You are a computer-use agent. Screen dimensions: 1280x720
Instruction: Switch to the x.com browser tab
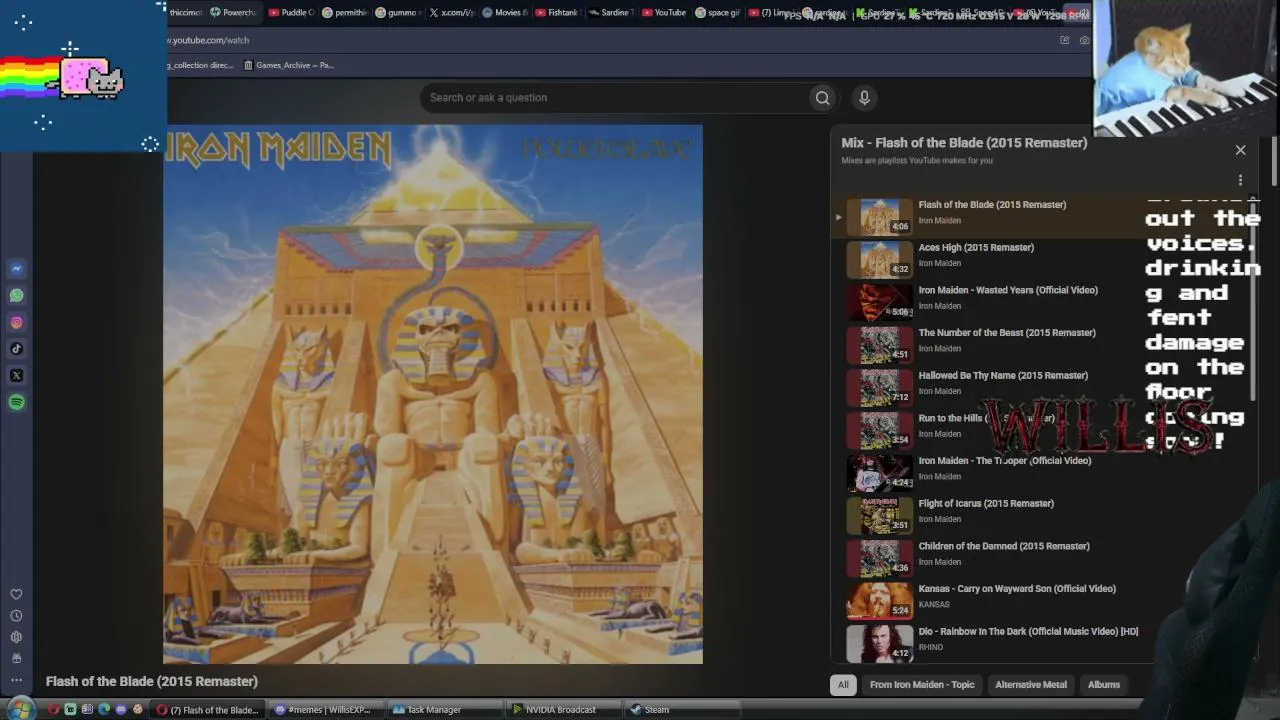(x=451, y=13)
